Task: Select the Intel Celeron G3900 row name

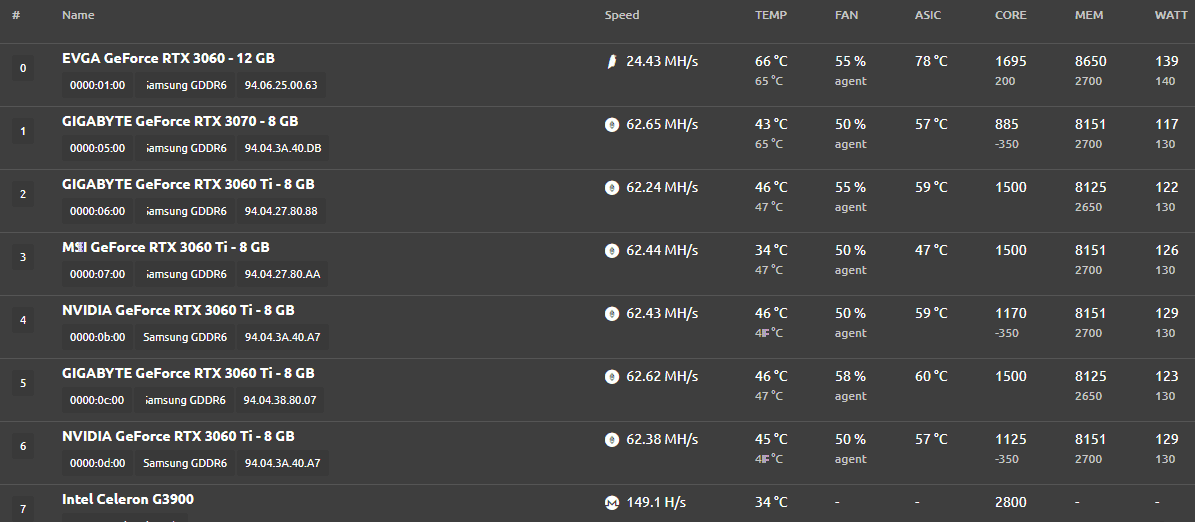Action: 128,500
